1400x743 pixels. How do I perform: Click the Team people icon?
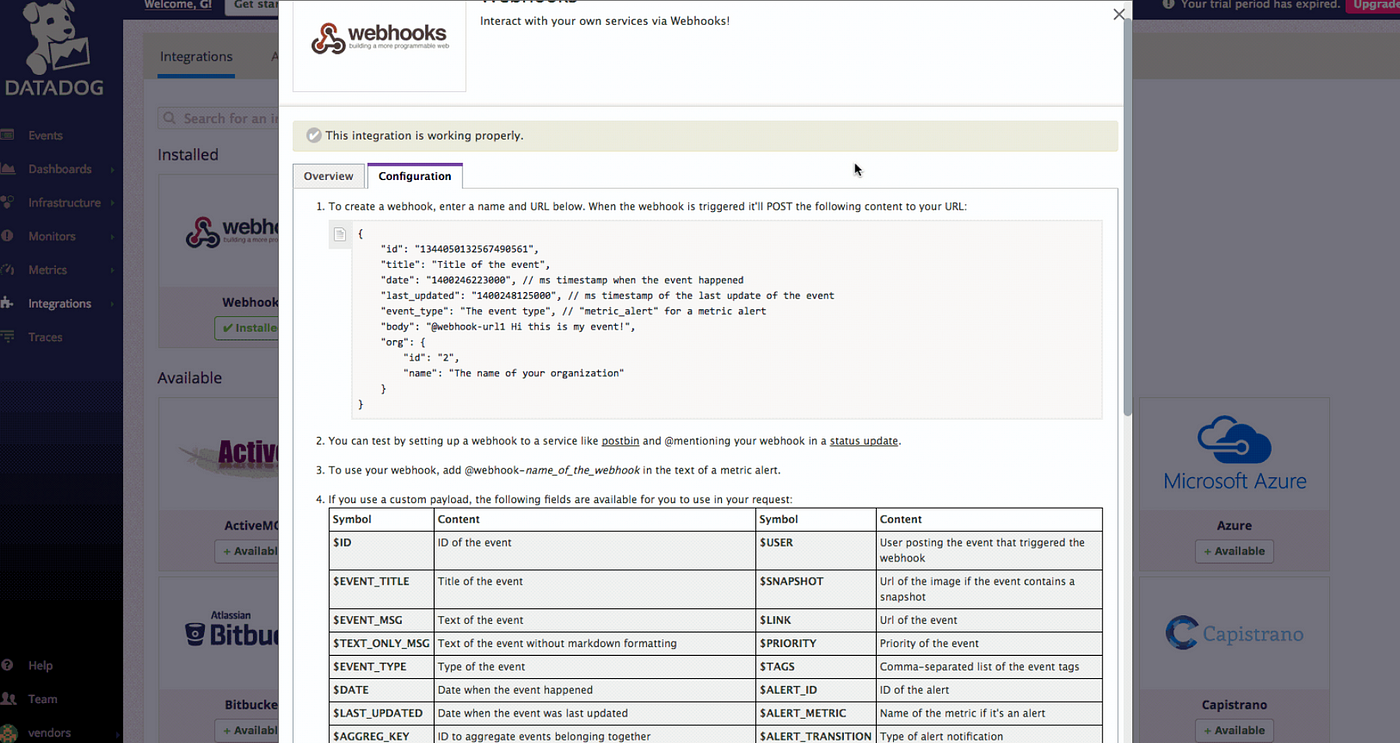click(8, 699)
